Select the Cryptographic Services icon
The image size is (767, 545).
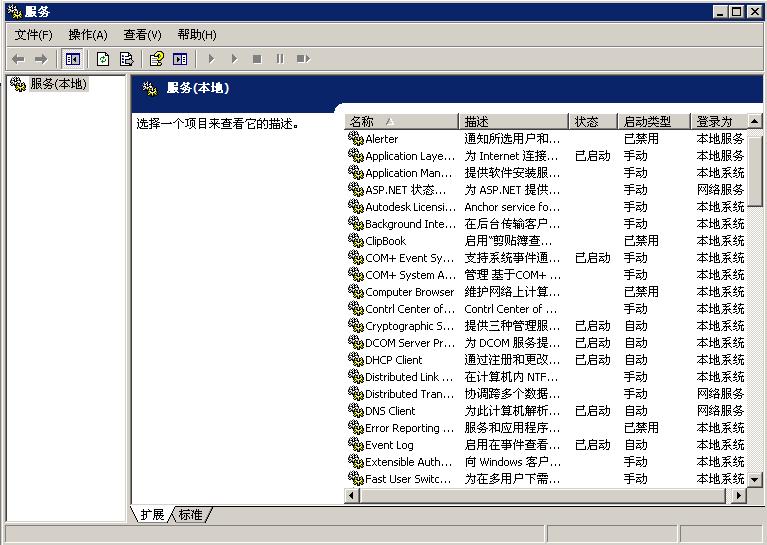coord(356,325)
